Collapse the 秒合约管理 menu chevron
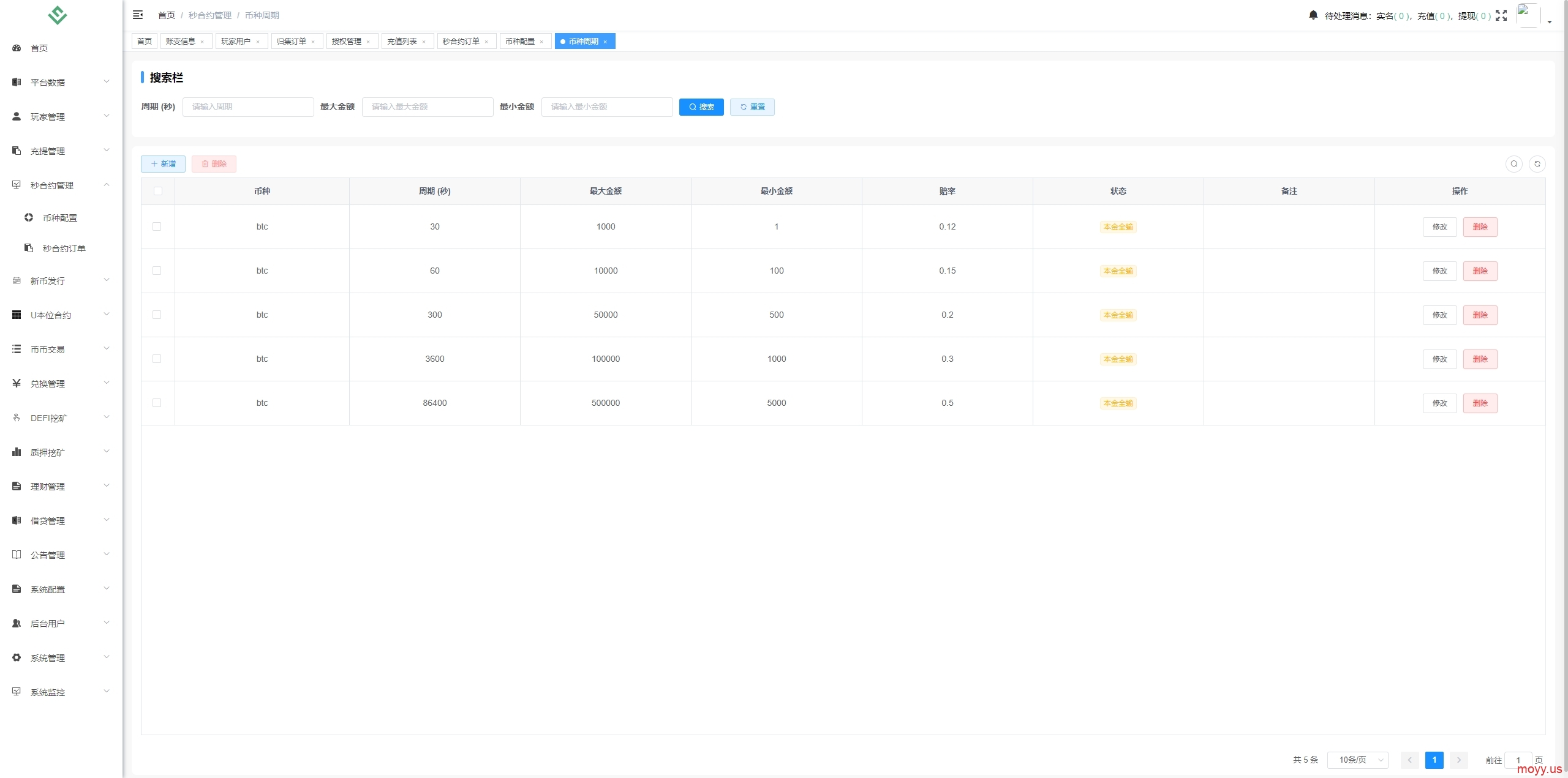Viewport: 1568px width, 778px height. click(x=107, y=184)
